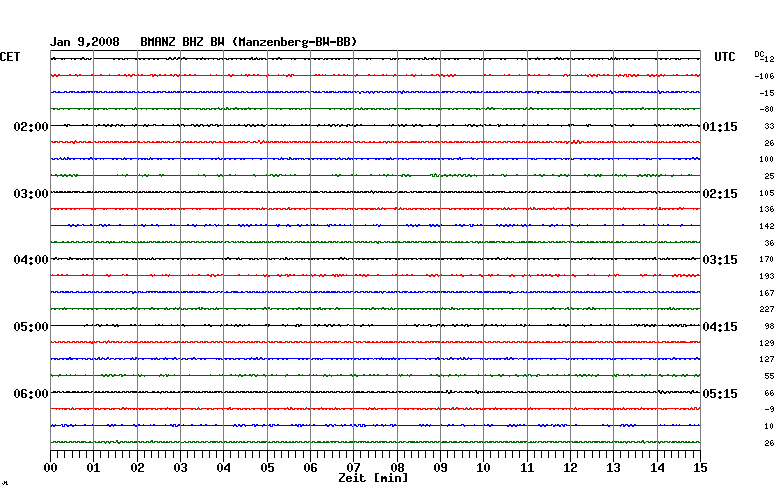Click the DC offset value '193'
This screenshot has height=494, width=780.
click(767, 276)
